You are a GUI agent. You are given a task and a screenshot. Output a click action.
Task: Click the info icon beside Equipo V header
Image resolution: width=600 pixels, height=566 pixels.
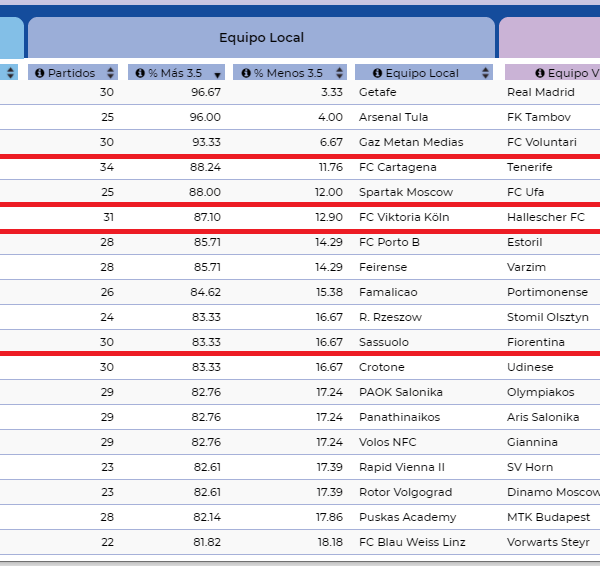(540, 73)
